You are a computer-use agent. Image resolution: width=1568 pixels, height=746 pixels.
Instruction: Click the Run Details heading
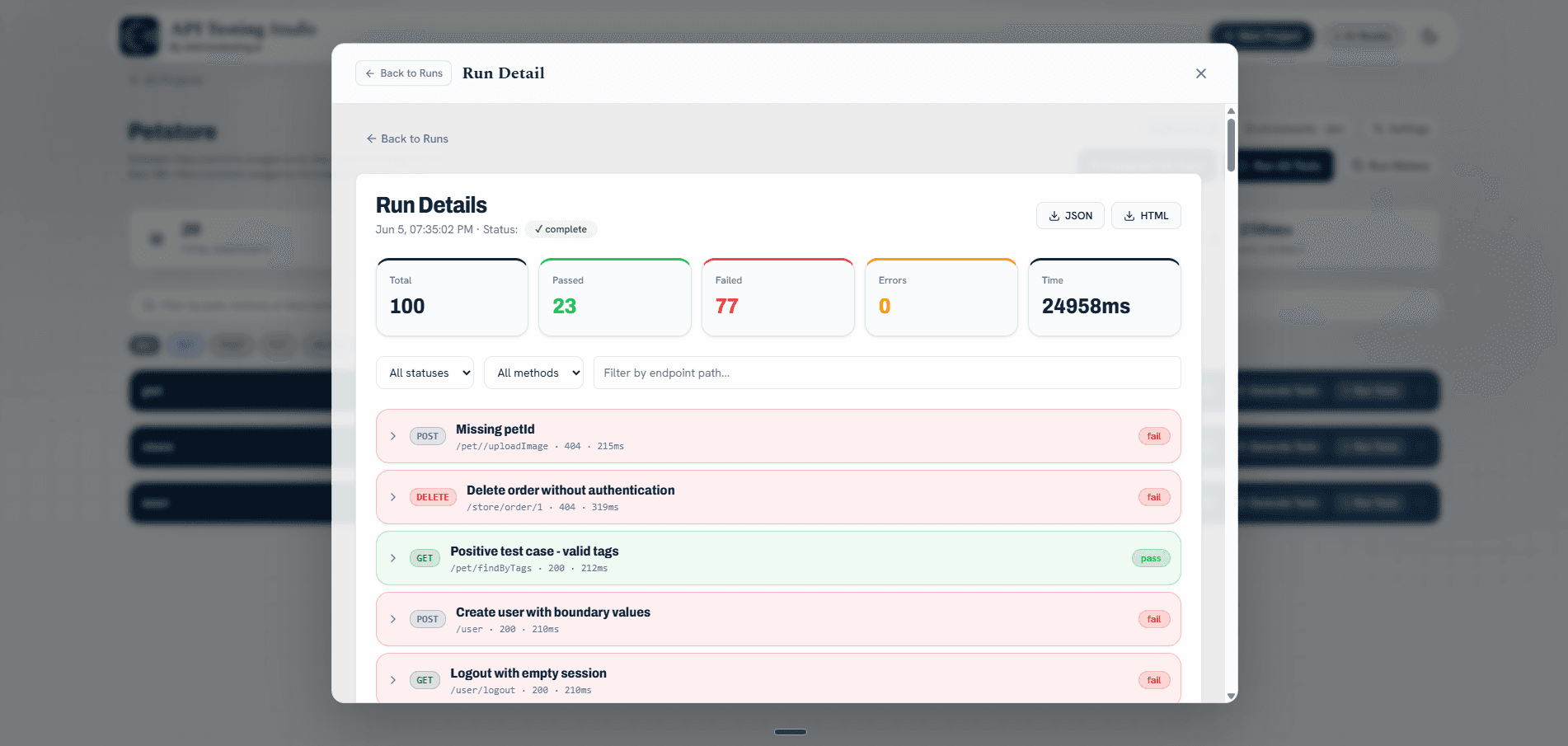(431, 205)
